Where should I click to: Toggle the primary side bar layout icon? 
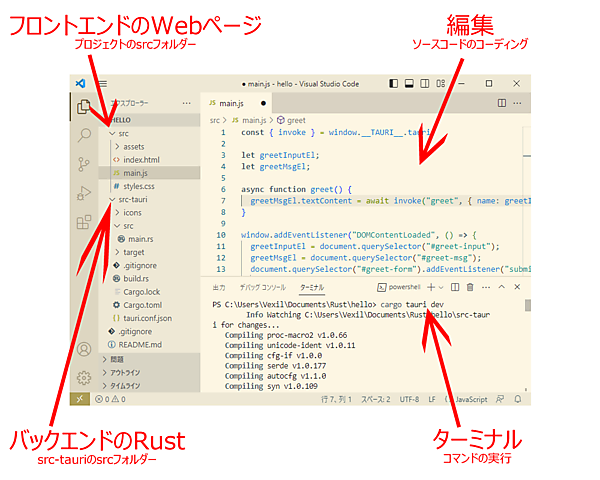393,83
